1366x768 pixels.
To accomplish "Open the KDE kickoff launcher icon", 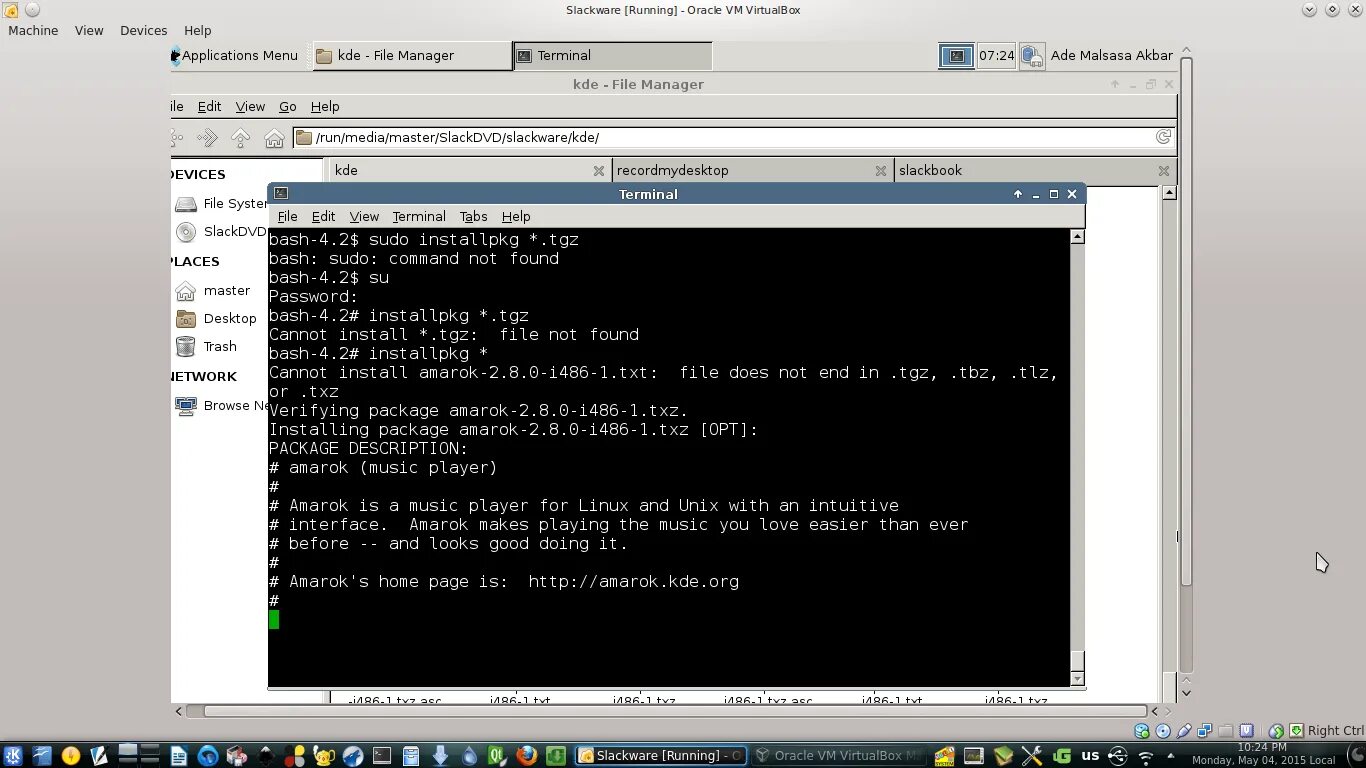I will pyautogui.click(x=12, y=756).
